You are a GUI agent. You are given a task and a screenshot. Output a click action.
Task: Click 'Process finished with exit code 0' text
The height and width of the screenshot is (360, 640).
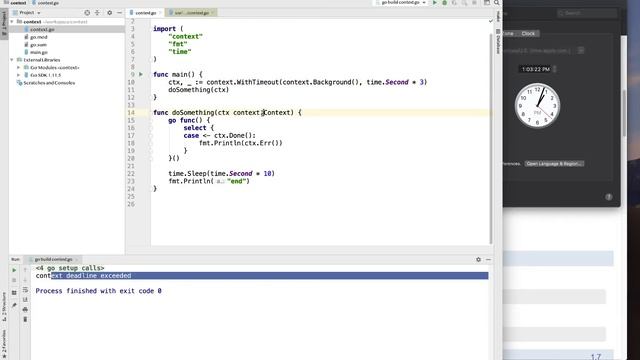(x=98, y=291)
